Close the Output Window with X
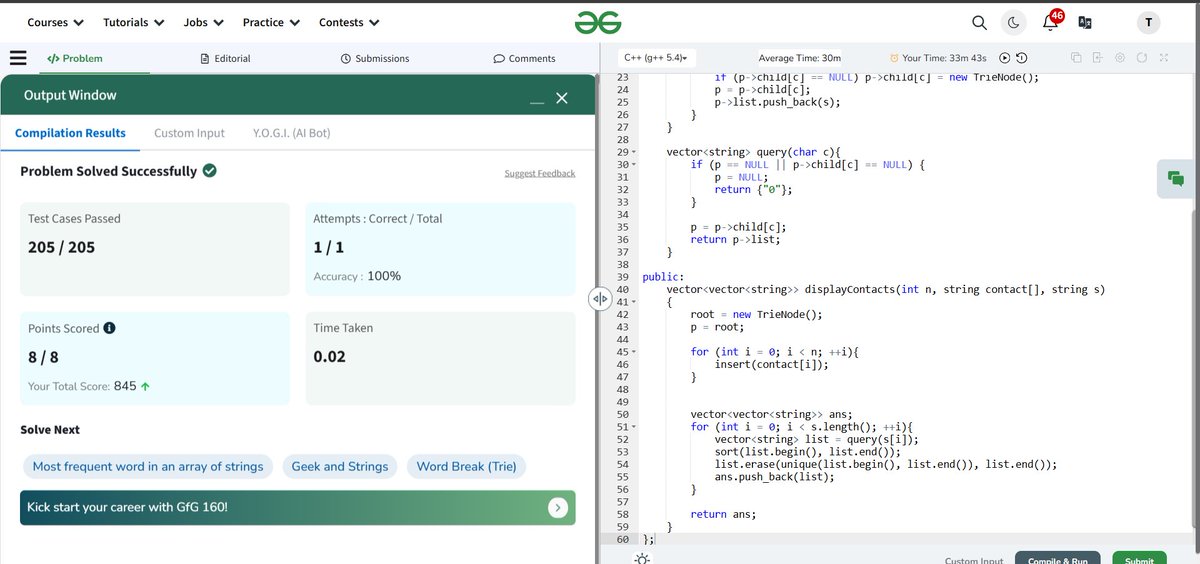Screen dimensions: 1200x564 (562, 97)
